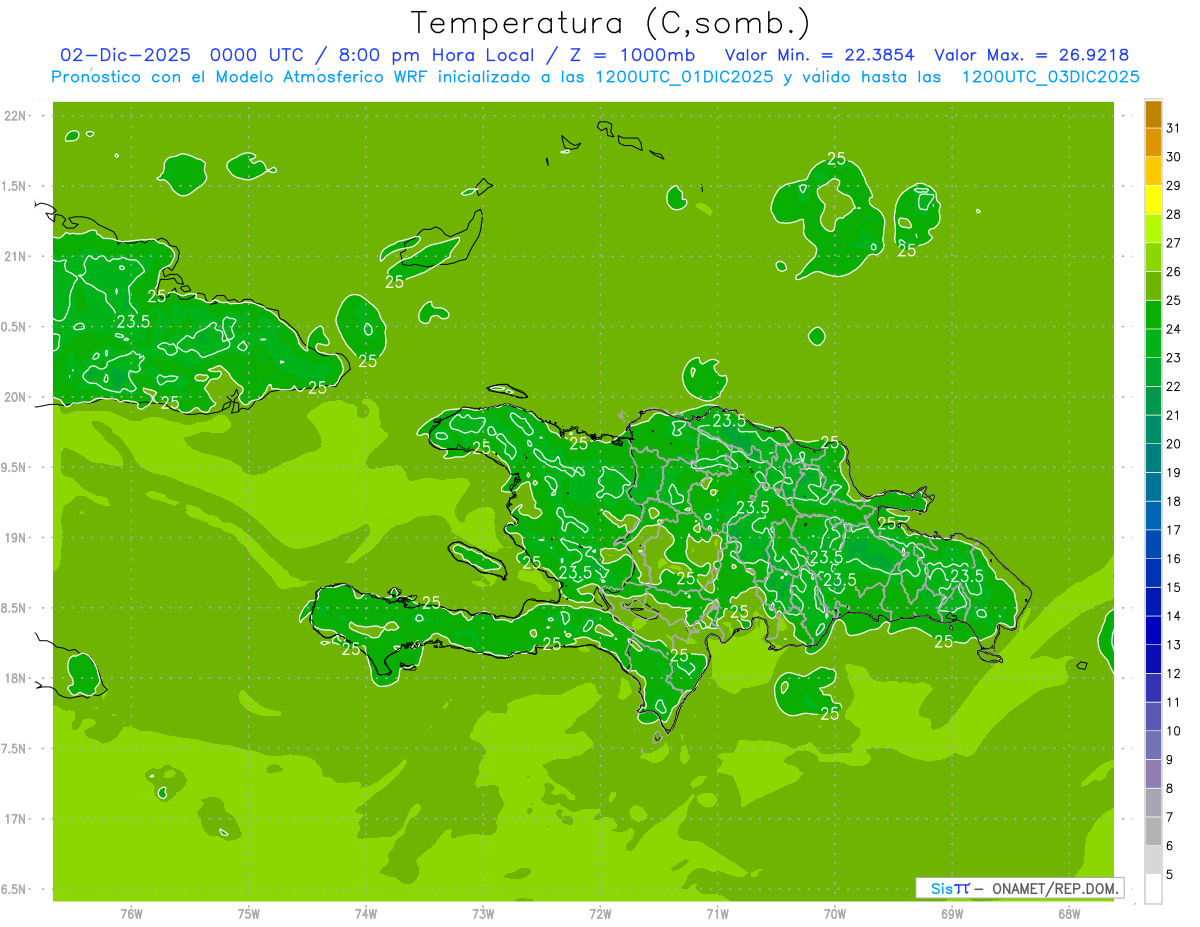Click the init time "1200UTC_01DIC2025"
The height and width of the screenshot is (927, 1200).
tap(682, 77)
